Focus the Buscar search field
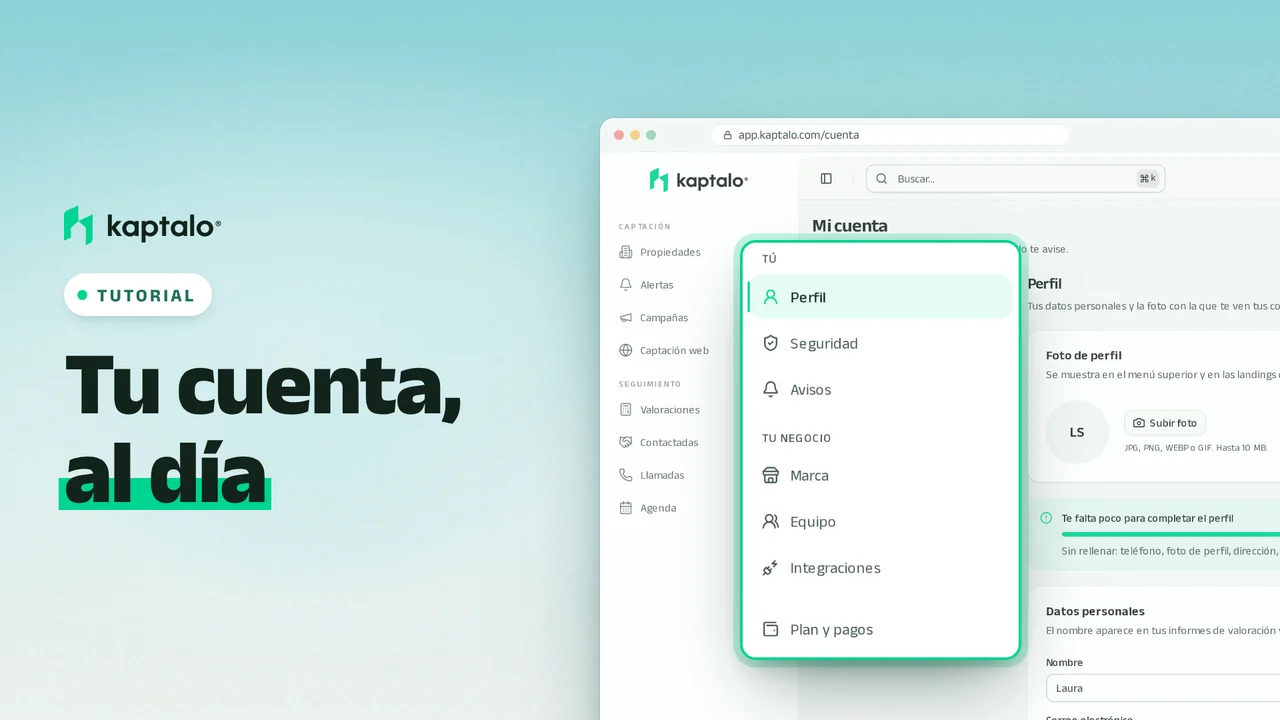The image size is (1280, 720). click(1015, 178)
